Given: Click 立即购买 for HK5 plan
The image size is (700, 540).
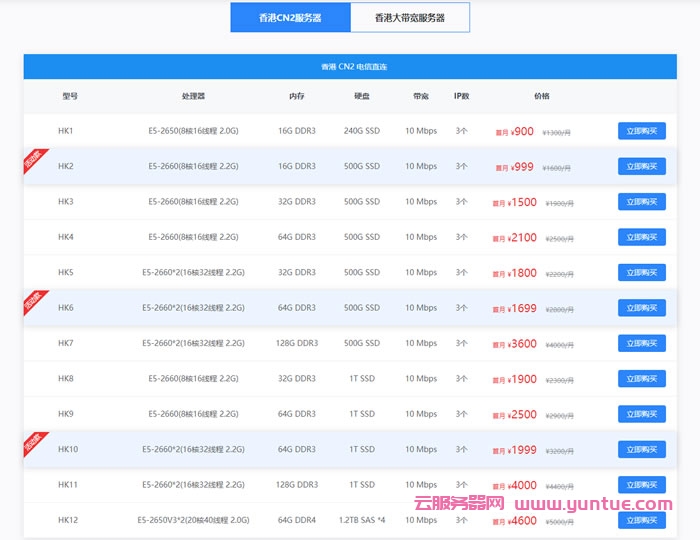Looking at the screenshot, I should click(x=641, y=272).
